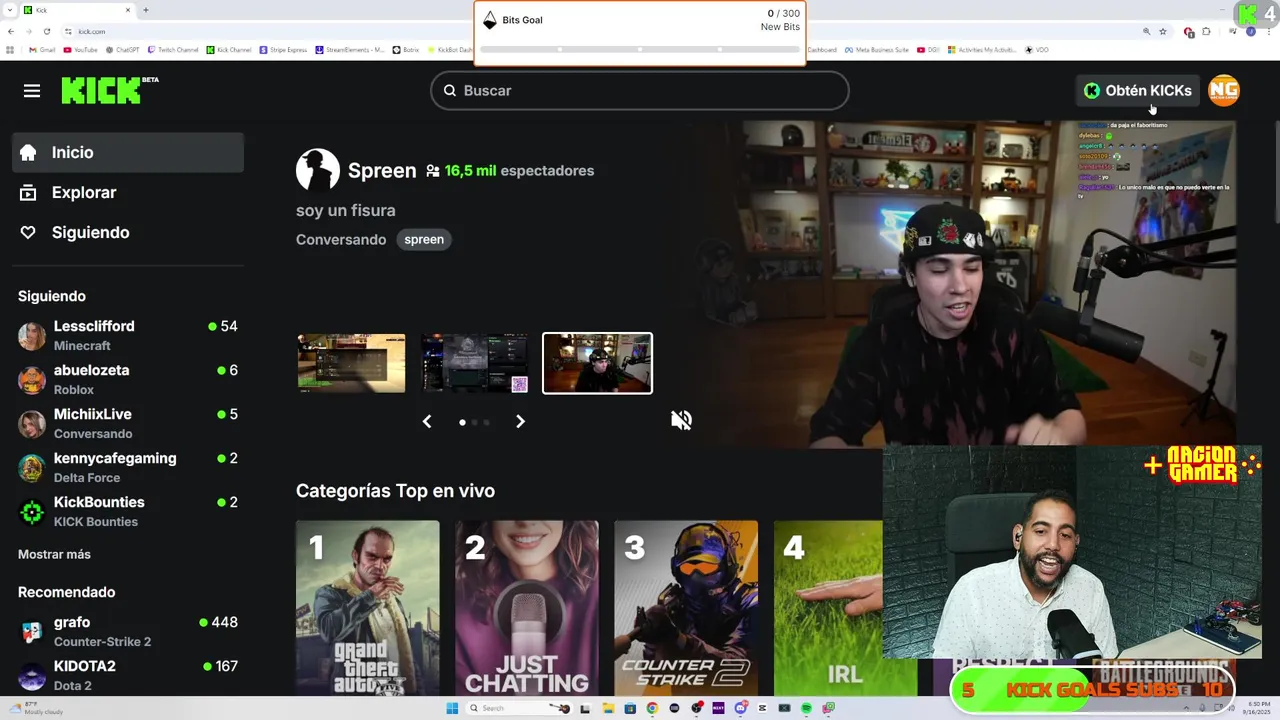Open the KIDOTA2 channel name
1280x720 pixels.
pyautogui.click(x=85, y=666)
